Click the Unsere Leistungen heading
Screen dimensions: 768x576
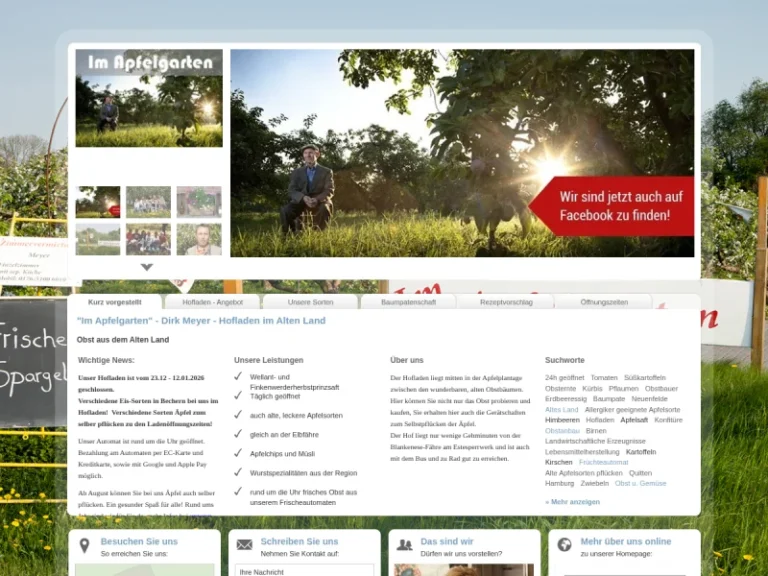coord(268,360)
